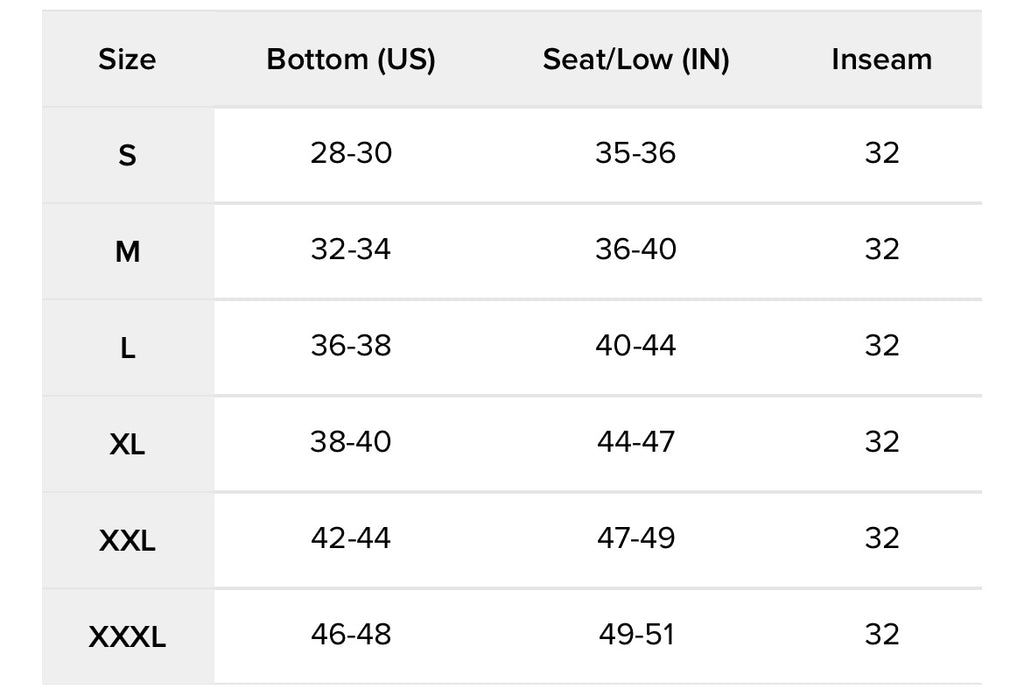
Task: Select the L size row label
Action: [127, 349]
